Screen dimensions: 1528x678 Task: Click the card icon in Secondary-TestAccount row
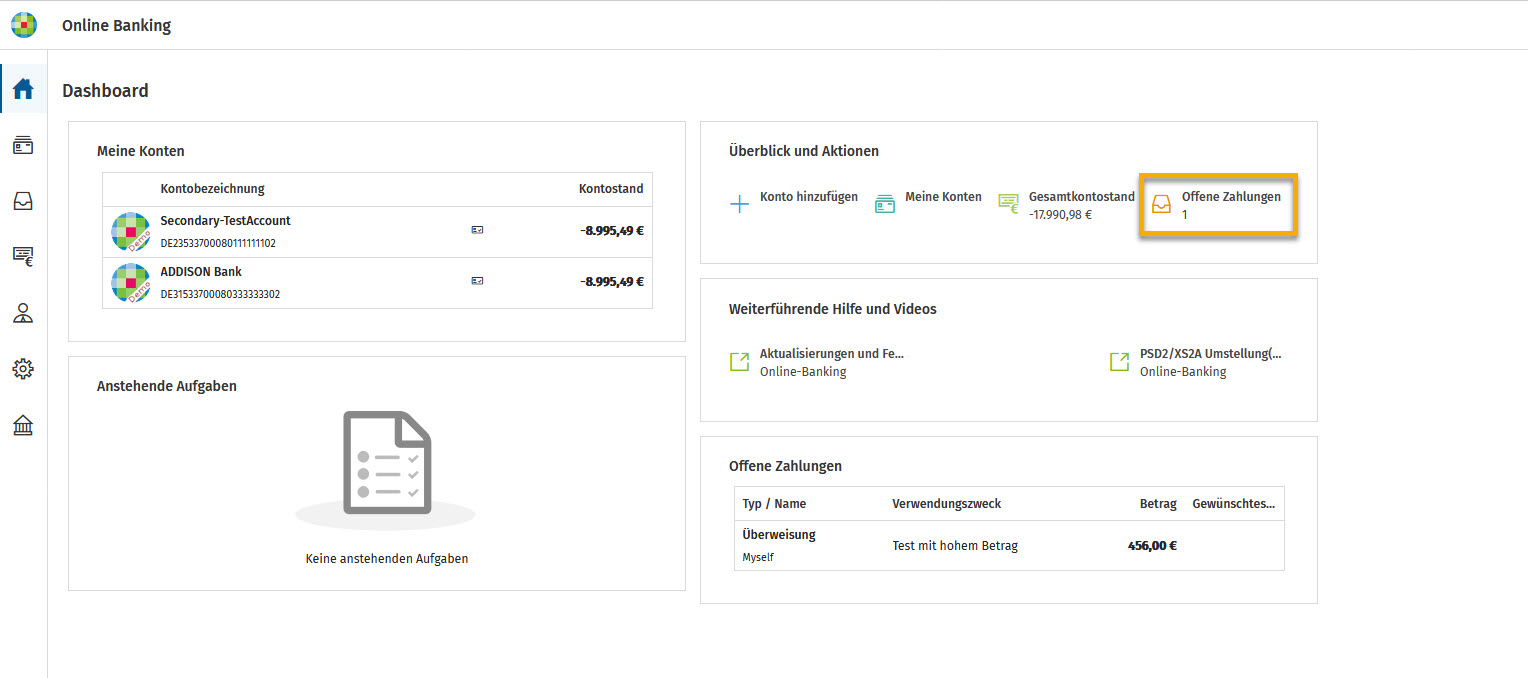(477, 230)
